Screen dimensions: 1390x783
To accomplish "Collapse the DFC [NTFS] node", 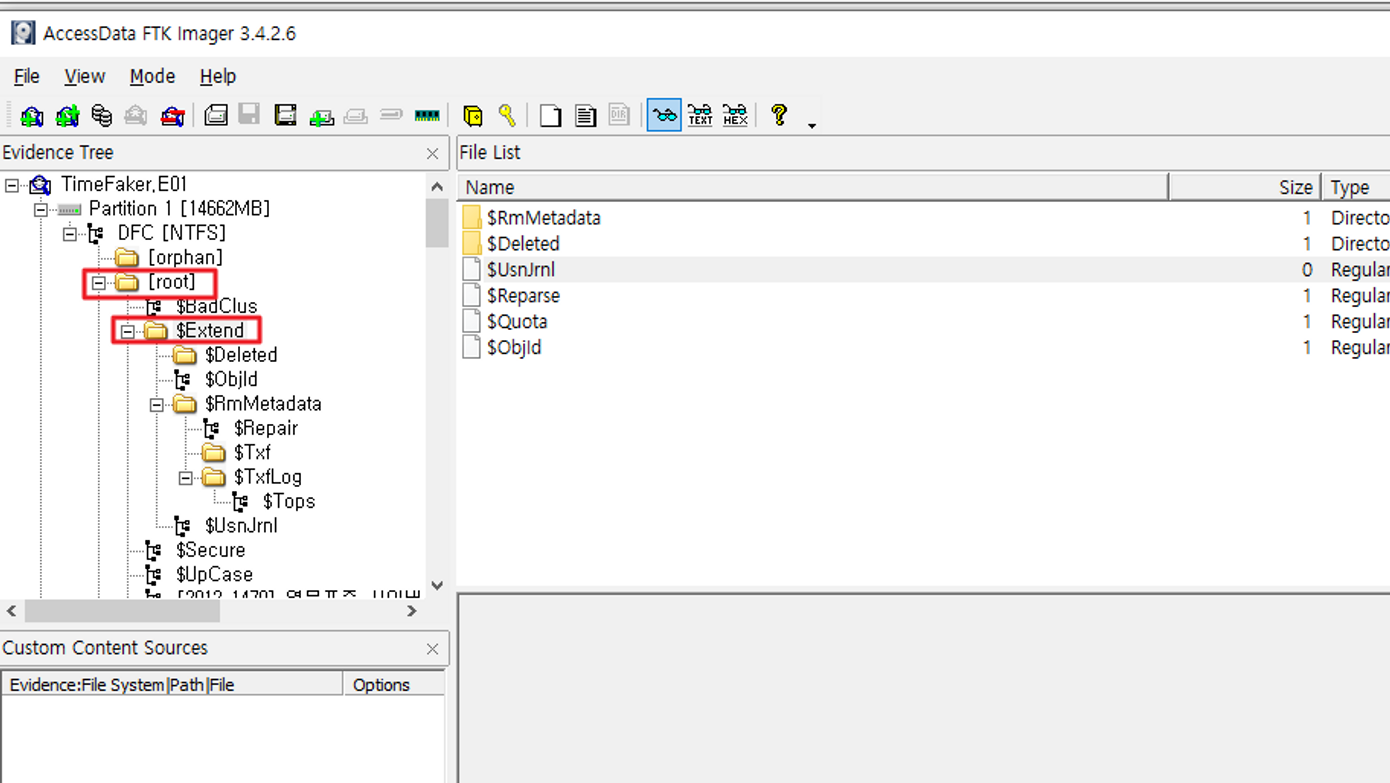I will pos(70,234).
